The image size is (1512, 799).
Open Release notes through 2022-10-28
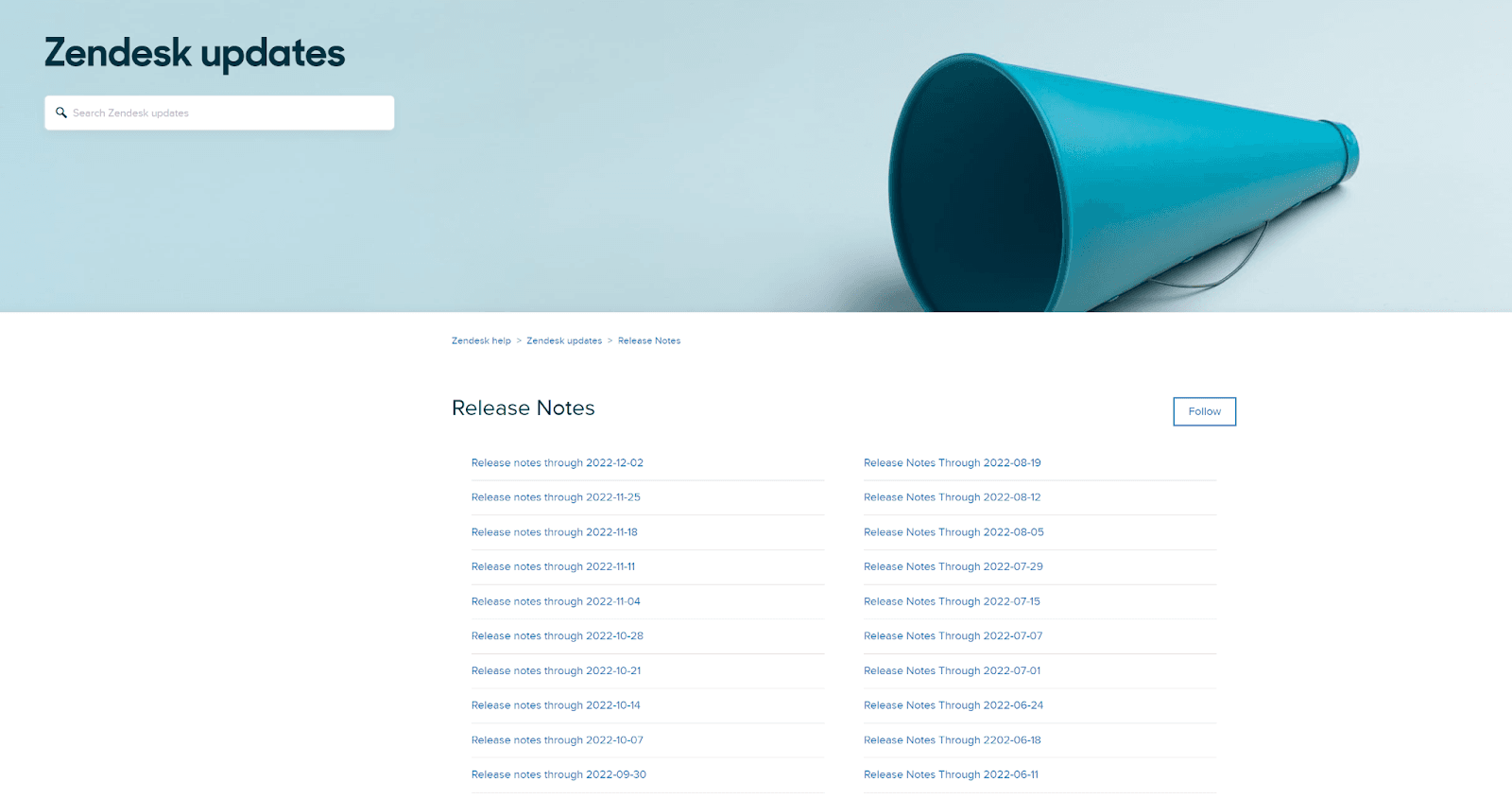pyautogui.click(x=557, y=636)
